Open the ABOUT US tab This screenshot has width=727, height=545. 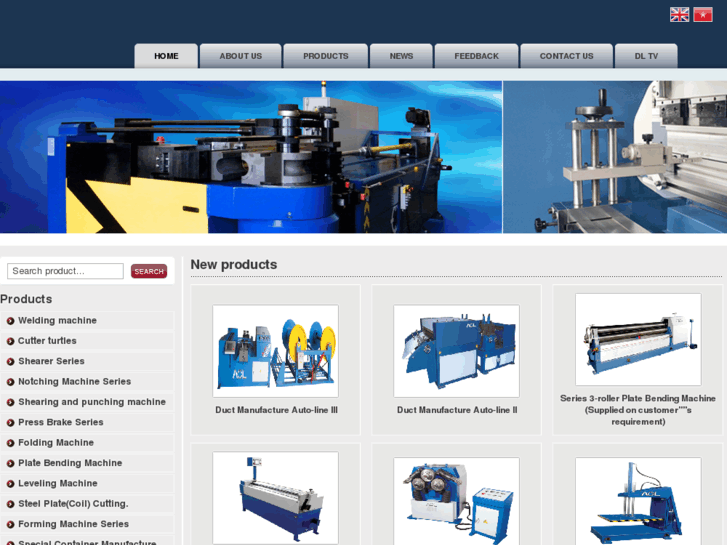tap(241, 56)
